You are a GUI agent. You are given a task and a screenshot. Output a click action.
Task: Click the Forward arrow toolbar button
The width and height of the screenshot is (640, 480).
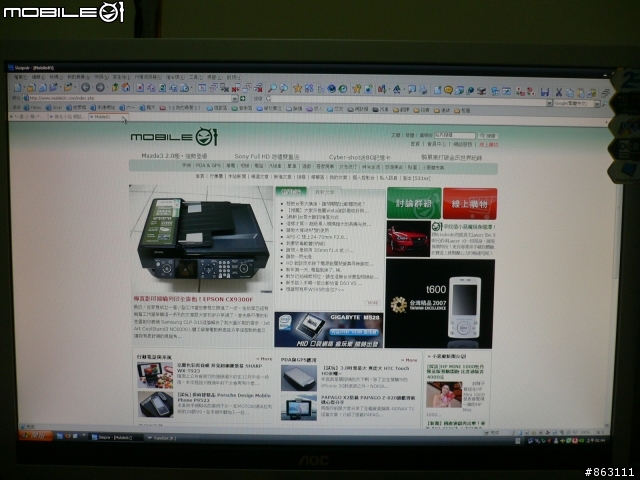[100, 87]
